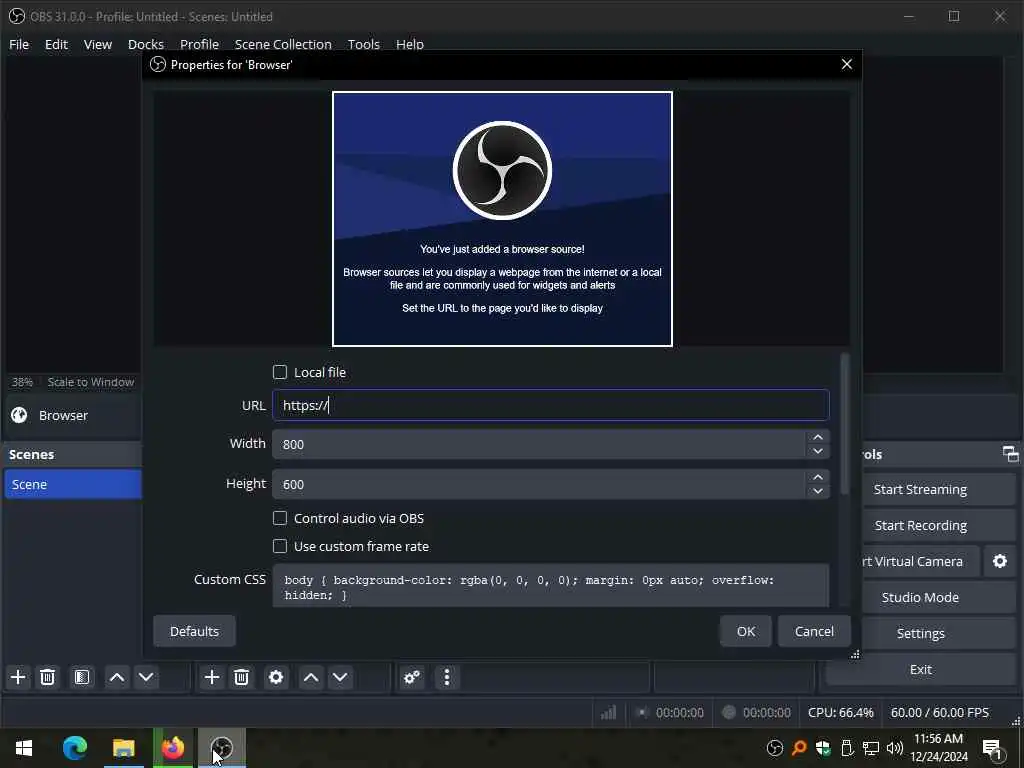Move source up in the list
Screen dimensions: 1024x768
[x=311, y=677]
